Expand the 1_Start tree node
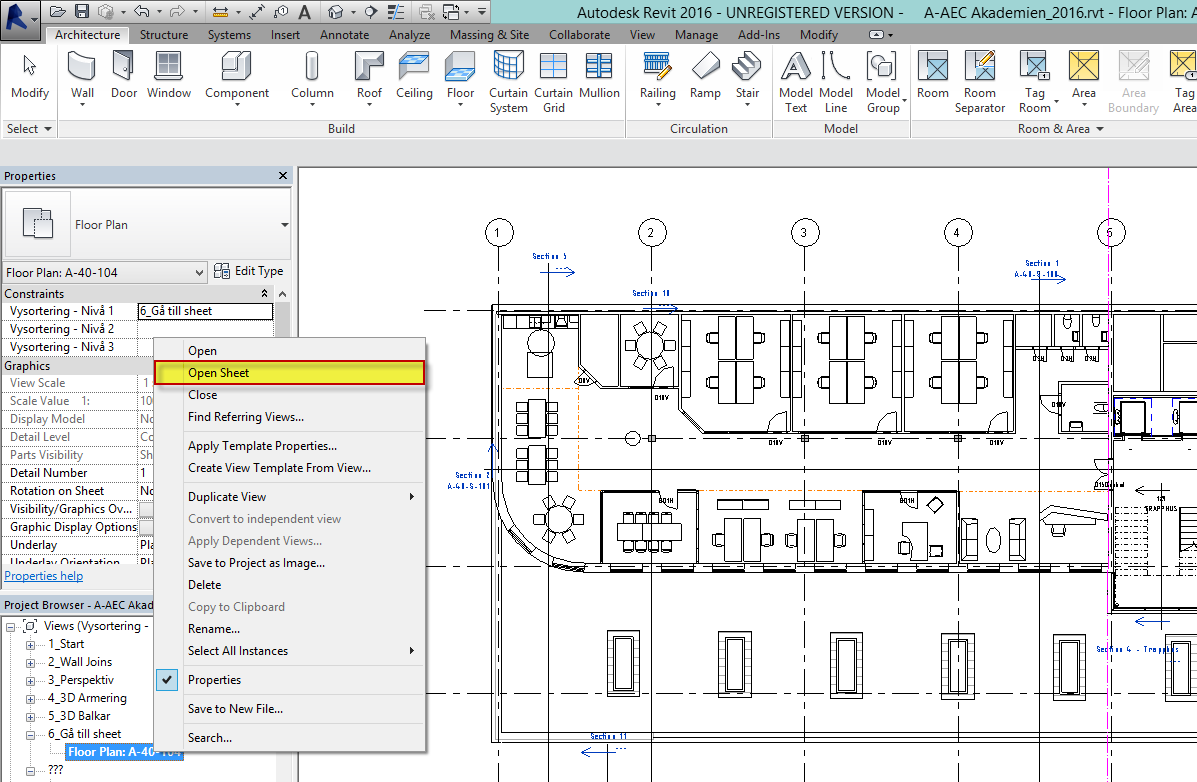The height and width of the screenshot is (782, 1197). [31, 645]
